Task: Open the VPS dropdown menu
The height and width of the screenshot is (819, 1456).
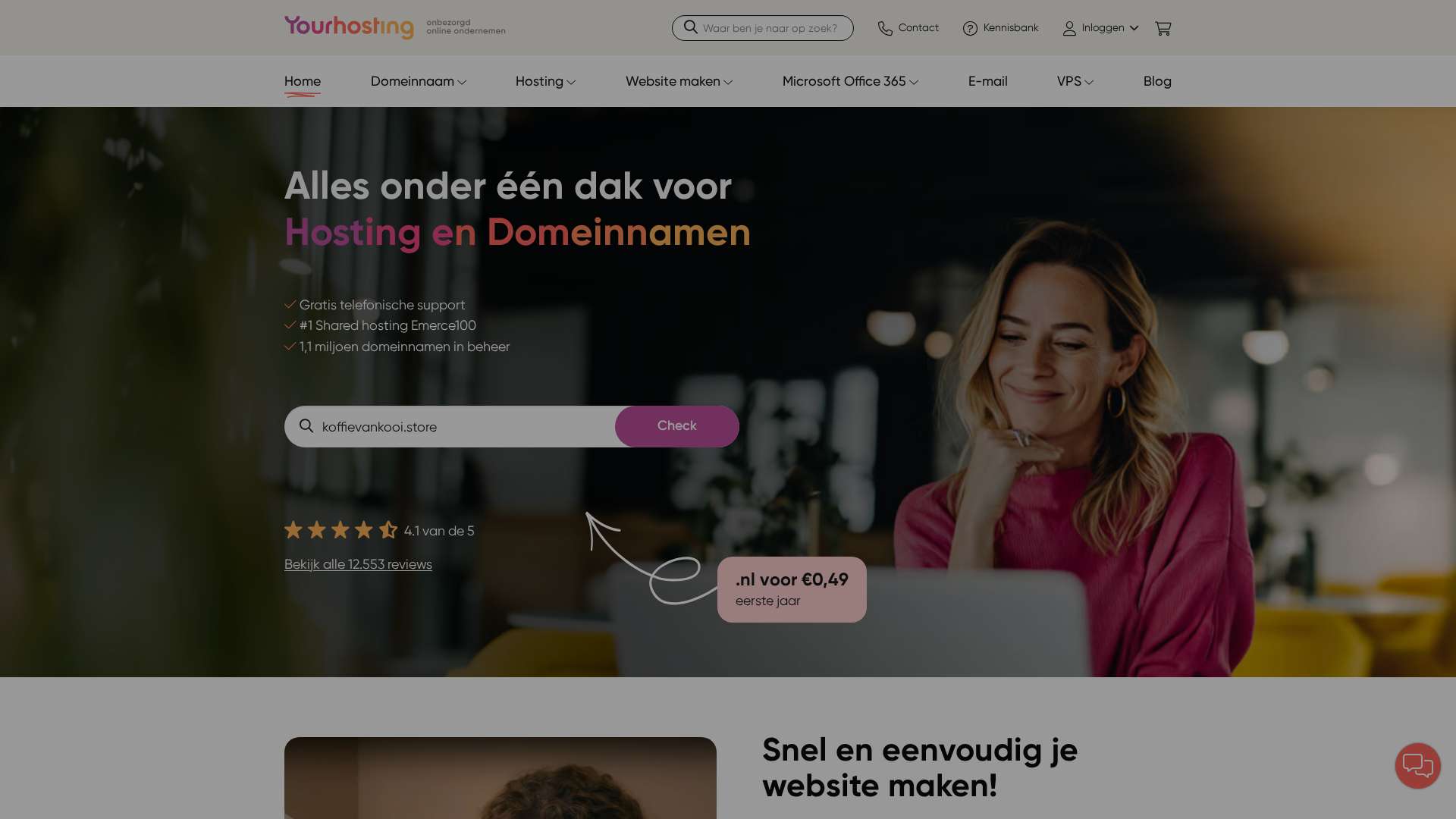Action: click(x=1075, y=81)
